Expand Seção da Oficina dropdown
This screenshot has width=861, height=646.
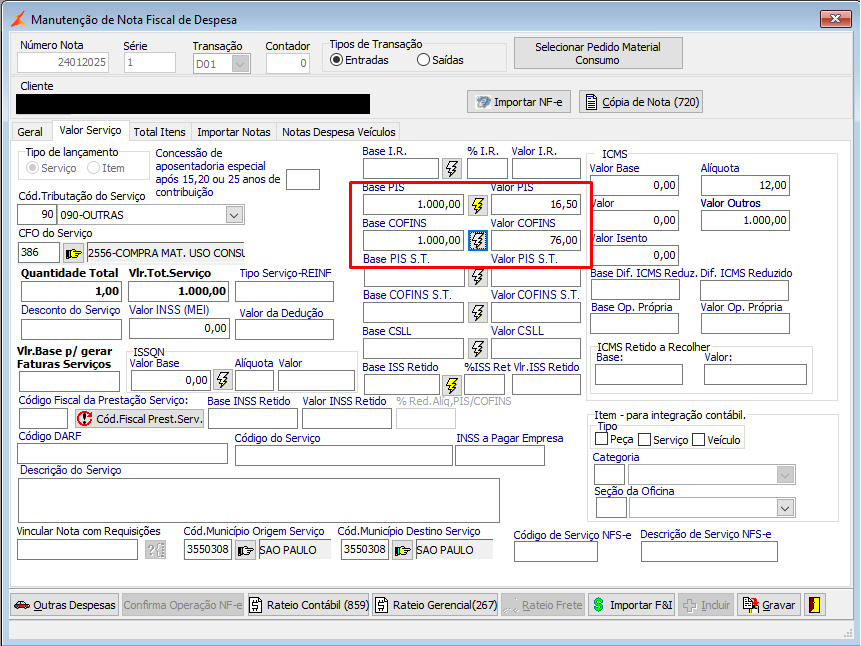pyautogui.click(x=785, y=508)
